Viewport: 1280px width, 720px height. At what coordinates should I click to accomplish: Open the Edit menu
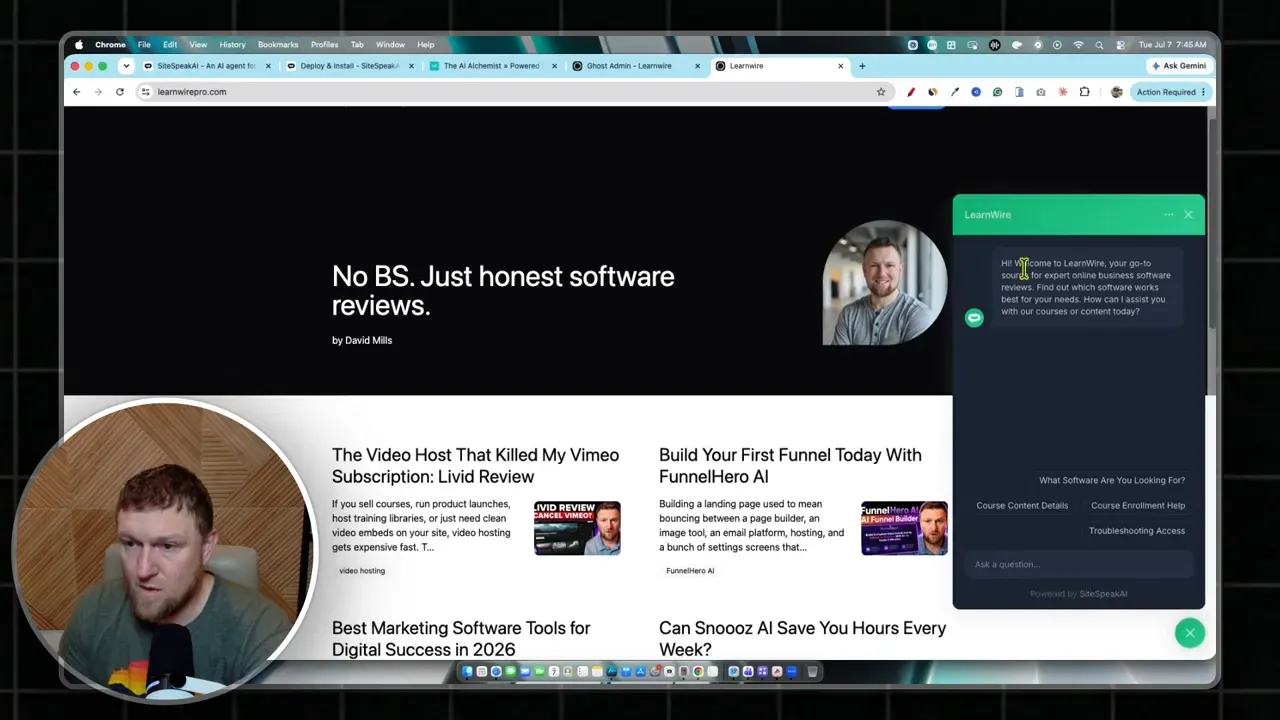(x=170, y=45)
